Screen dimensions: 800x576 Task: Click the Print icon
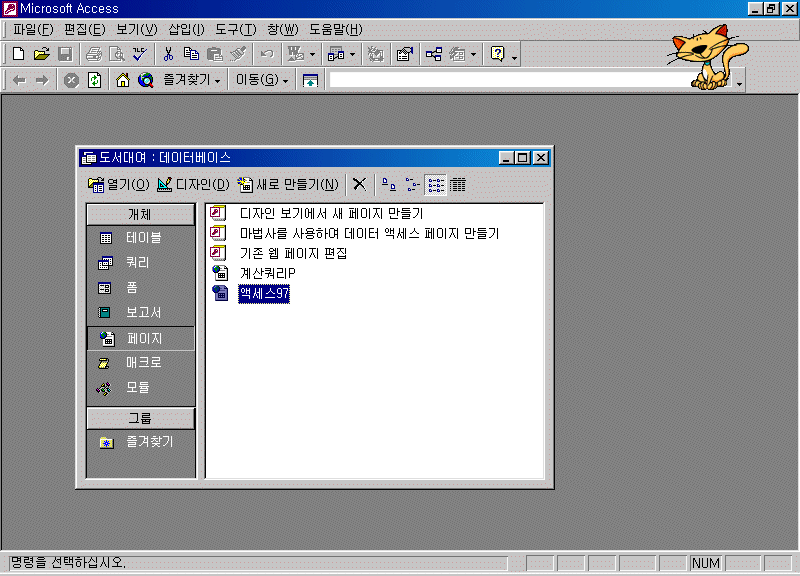(94, 54)
